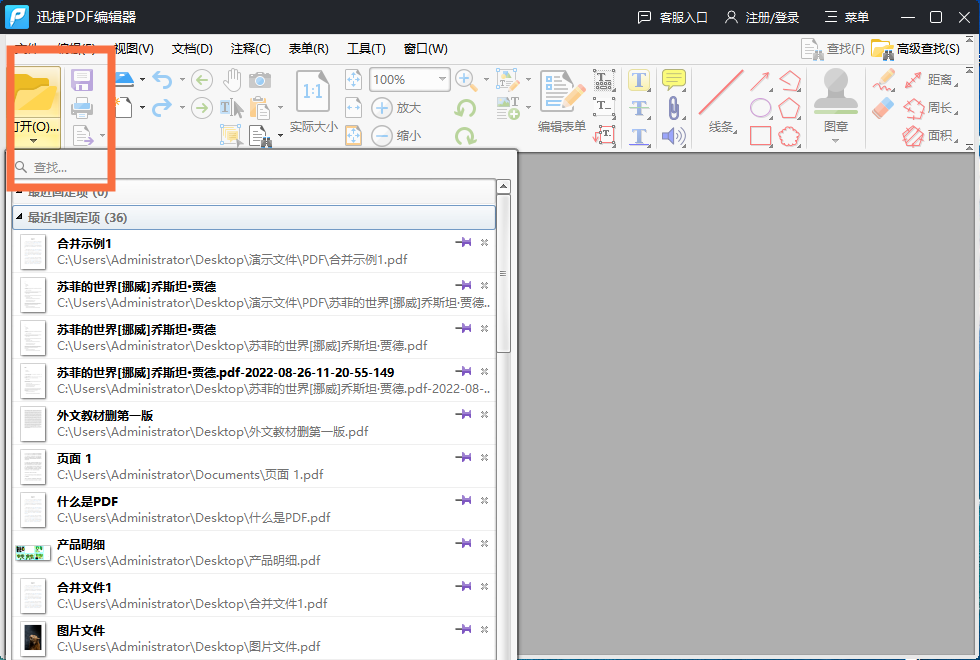Click the 客服入口 link

tap(672, 18)
